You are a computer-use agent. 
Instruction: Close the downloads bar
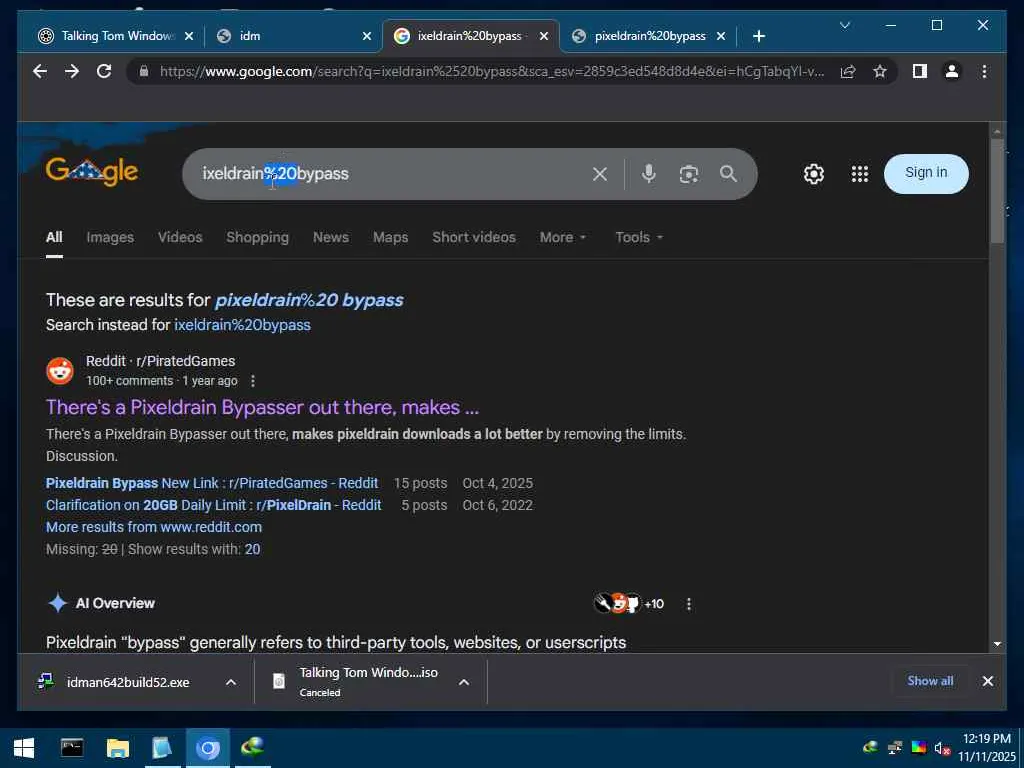[987, 681]
